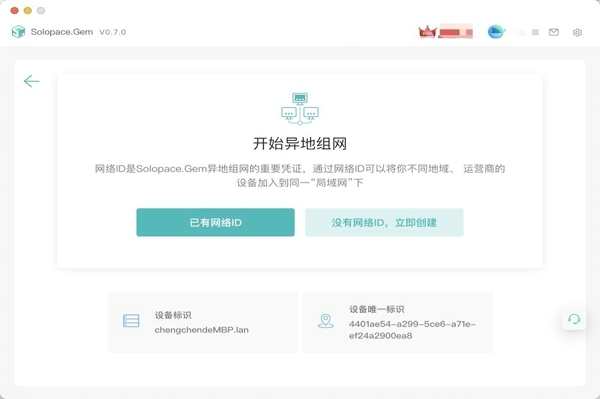This screenshot has width=600, height=399.
Task: Click the device identifier server icon
Action: point(131,321)
